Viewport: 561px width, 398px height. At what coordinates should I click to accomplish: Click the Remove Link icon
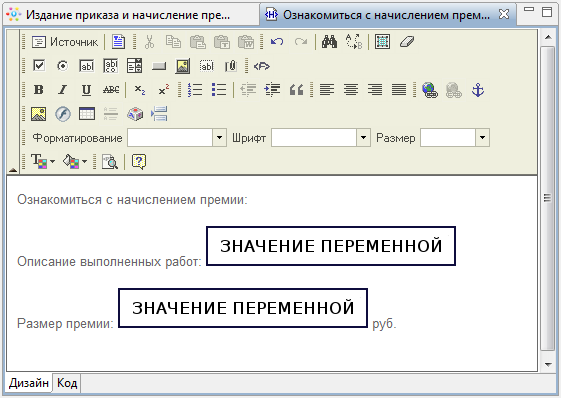click(454, 90)
